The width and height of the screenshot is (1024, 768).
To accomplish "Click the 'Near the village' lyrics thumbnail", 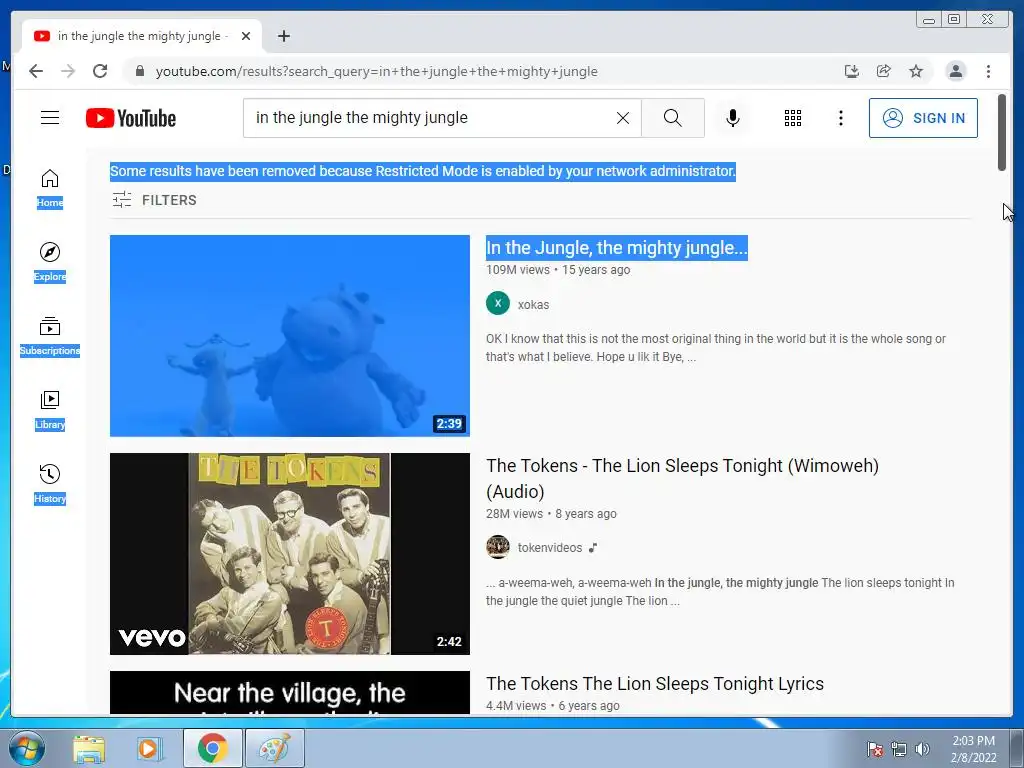I will 289,692.
